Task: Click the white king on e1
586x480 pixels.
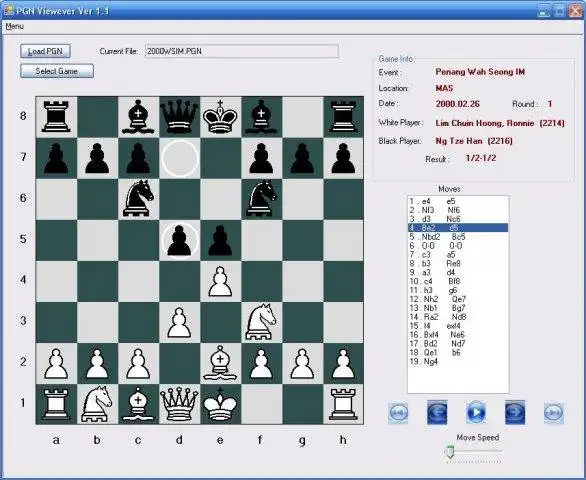Action: 220,404
